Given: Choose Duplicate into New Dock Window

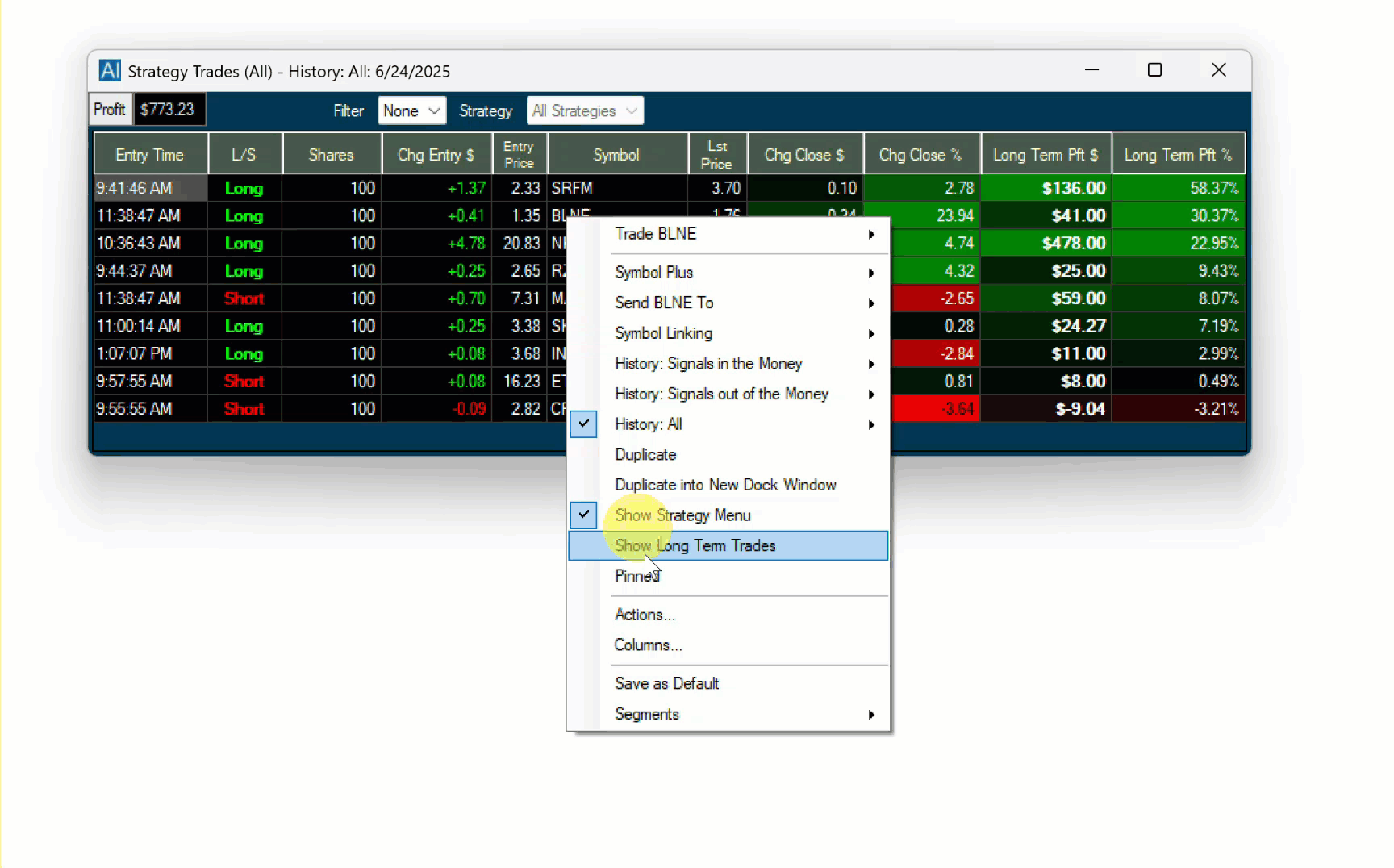Looking at the screenshot, I should point(728,485).
